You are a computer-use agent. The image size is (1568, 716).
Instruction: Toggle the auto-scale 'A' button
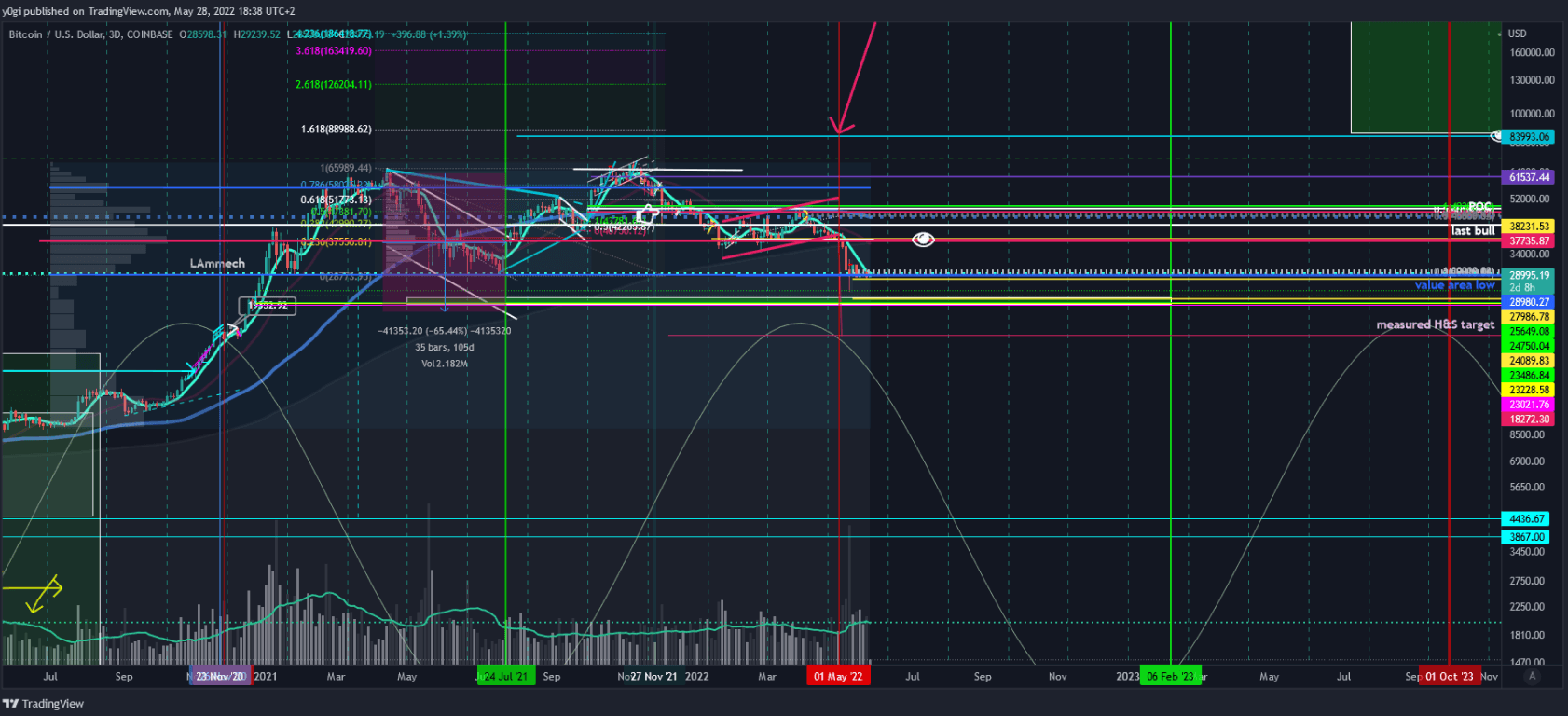(x=1532, y=676)
